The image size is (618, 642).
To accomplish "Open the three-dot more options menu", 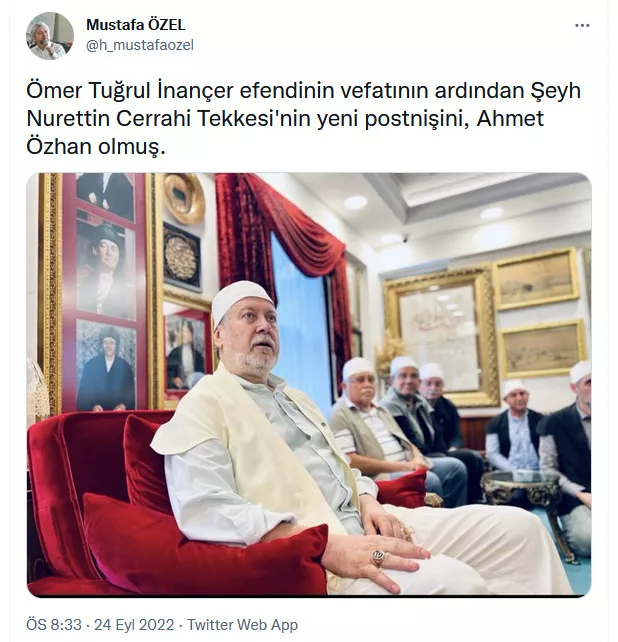I will pyautogui.click(x=582, y=25).
